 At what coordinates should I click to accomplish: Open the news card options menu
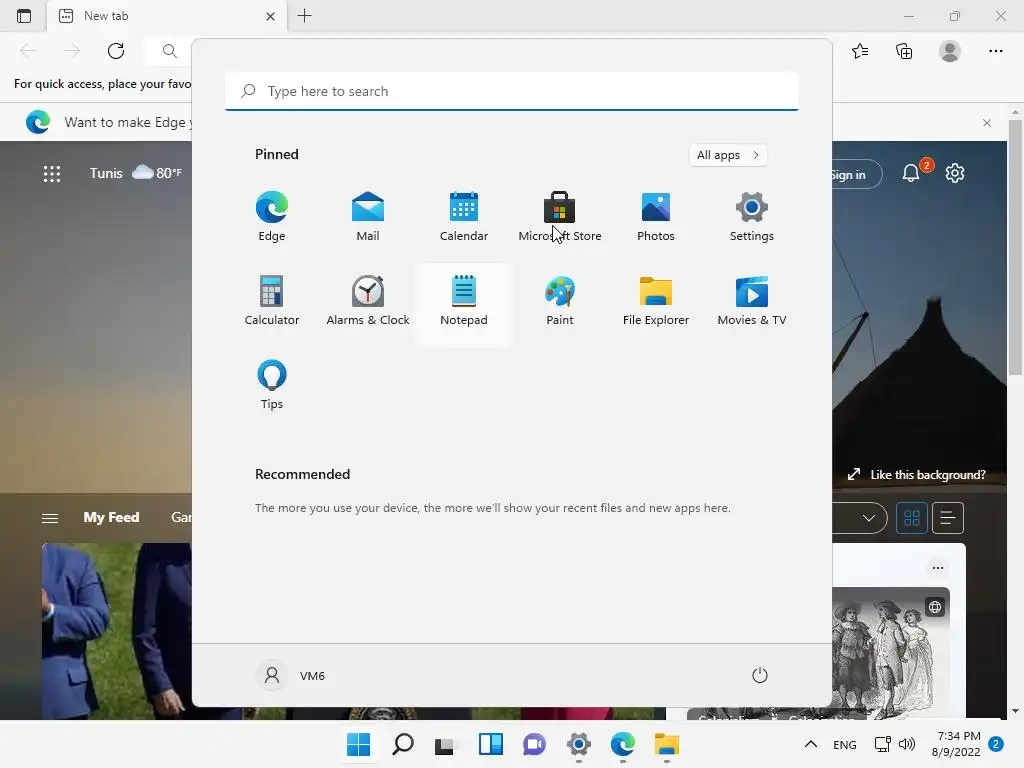[938, 568]
